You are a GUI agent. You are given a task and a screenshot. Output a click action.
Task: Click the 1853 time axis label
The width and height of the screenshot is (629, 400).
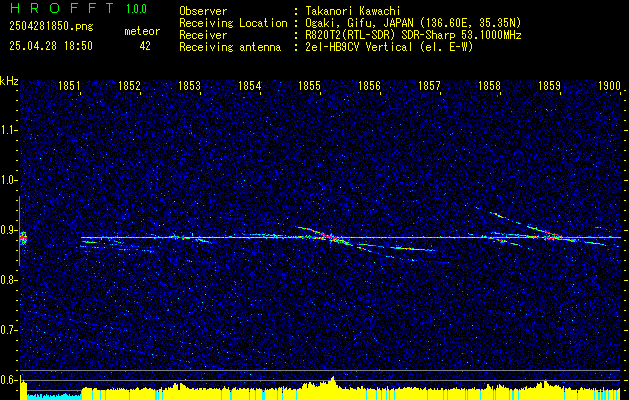coord(189,86)
